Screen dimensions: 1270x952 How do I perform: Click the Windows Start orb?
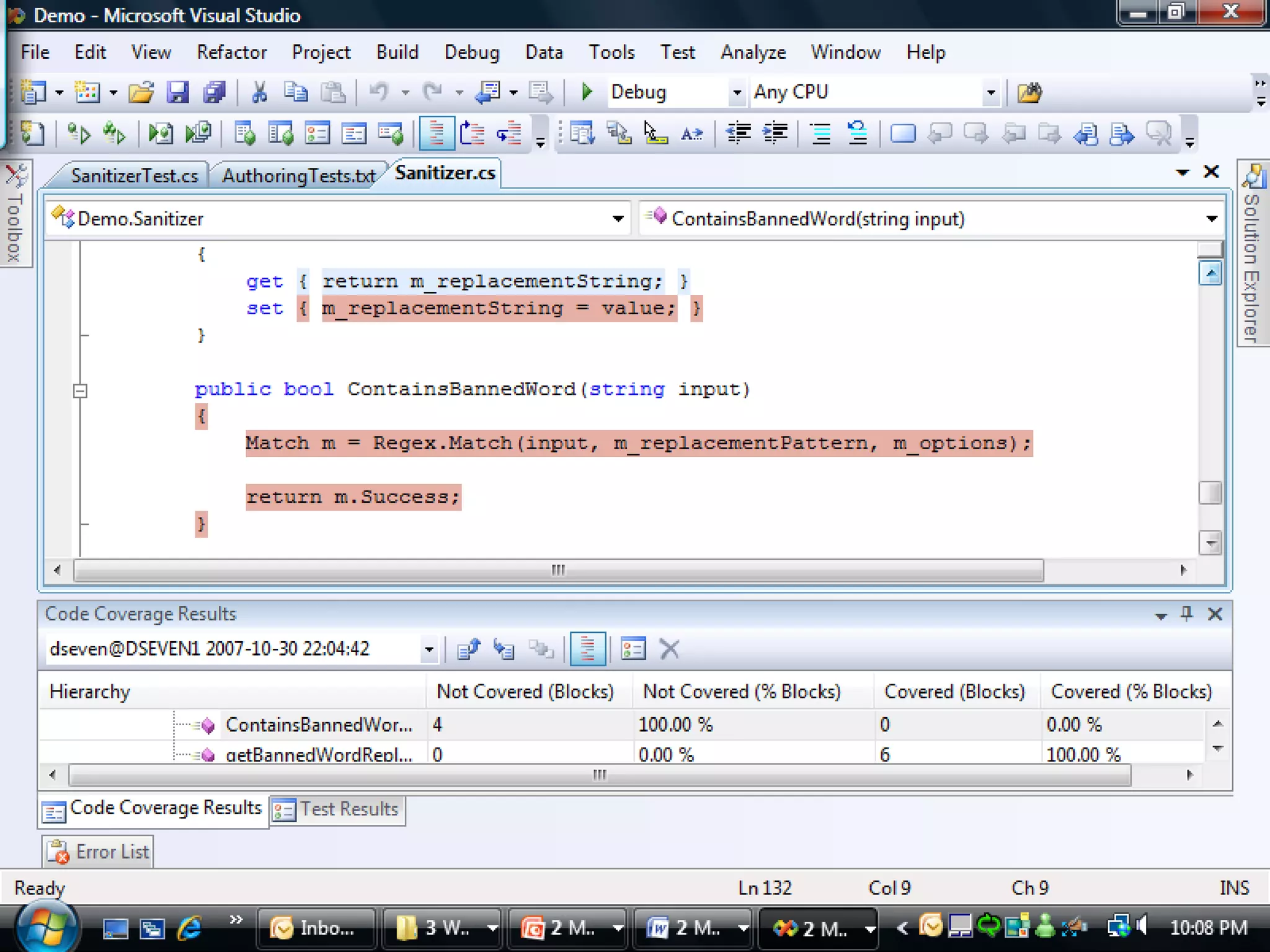(47, 927)
